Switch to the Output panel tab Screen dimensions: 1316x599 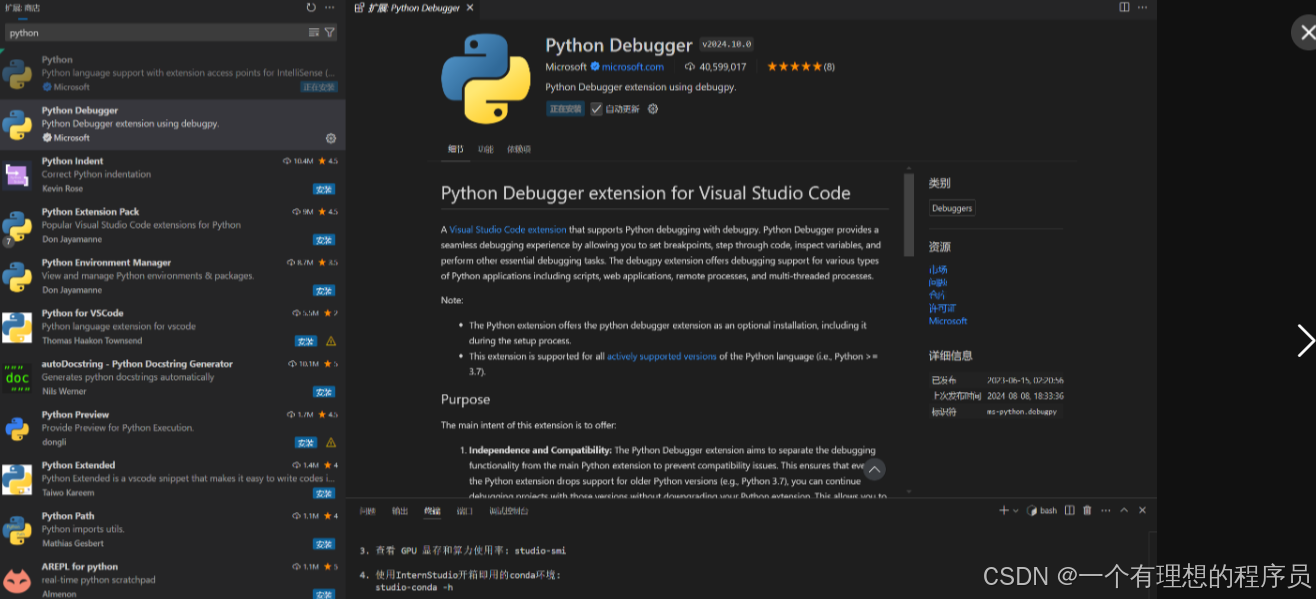400,511
